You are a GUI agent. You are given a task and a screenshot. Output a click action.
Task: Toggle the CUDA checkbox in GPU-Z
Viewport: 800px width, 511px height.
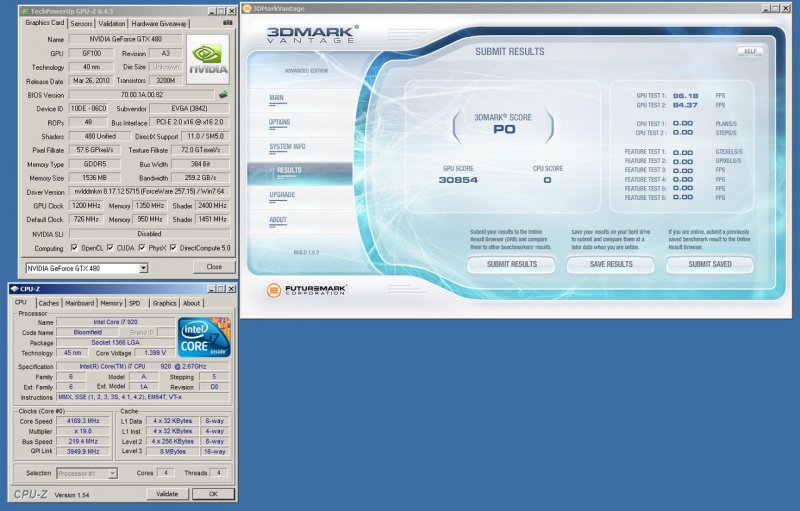pyautogui.click(x=110, y=248)
